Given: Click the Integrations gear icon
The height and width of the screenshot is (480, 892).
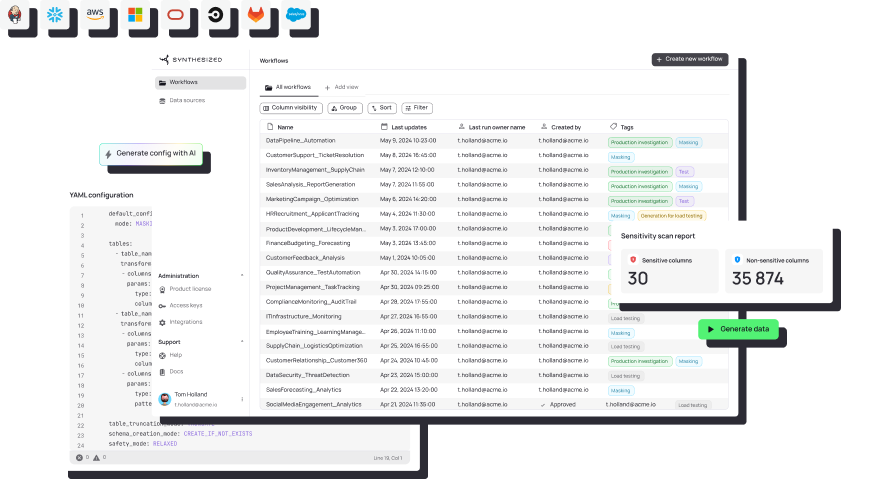Looking at the screenshot, I should (162, 322).
